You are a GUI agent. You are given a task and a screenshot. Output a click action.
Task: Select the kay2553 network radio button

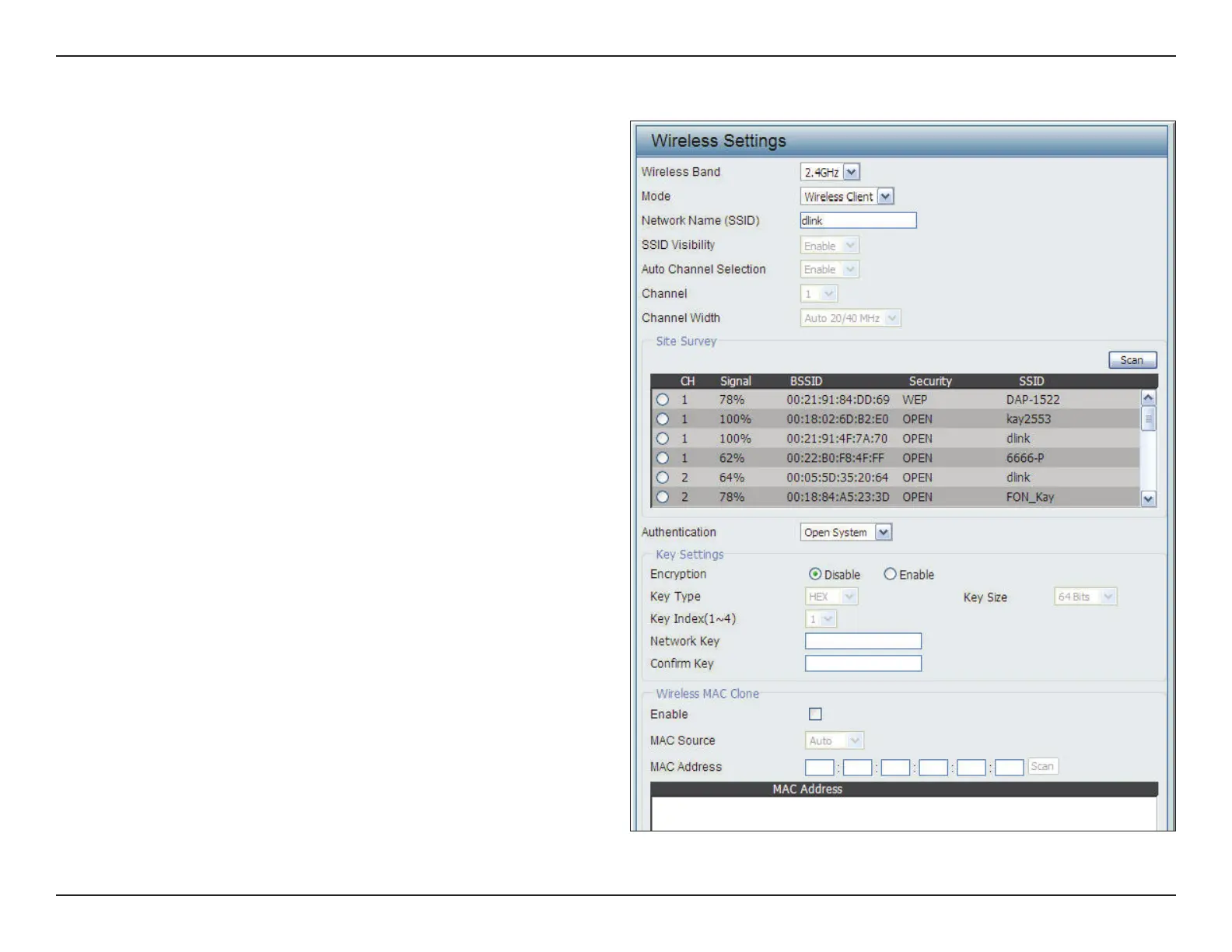[662, 419]
